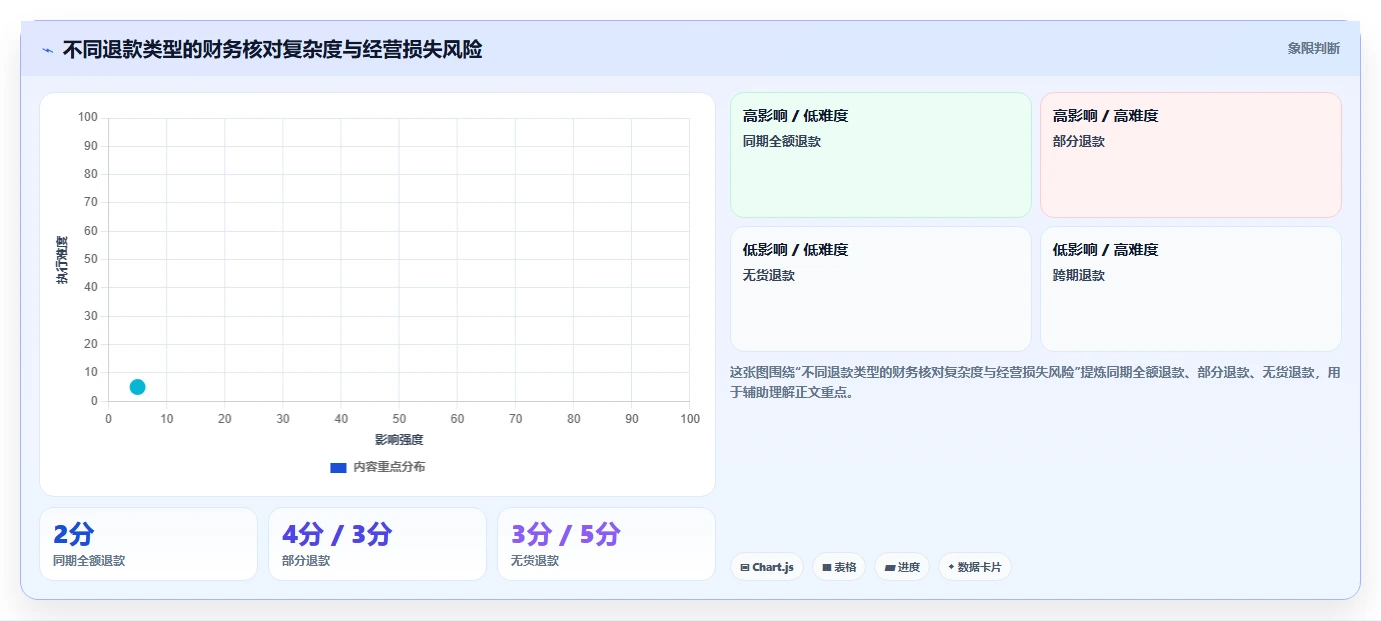Viewport: 1381px width, 621px height.
Task: Click the 进度 tag chip
Action: point(901,567)
